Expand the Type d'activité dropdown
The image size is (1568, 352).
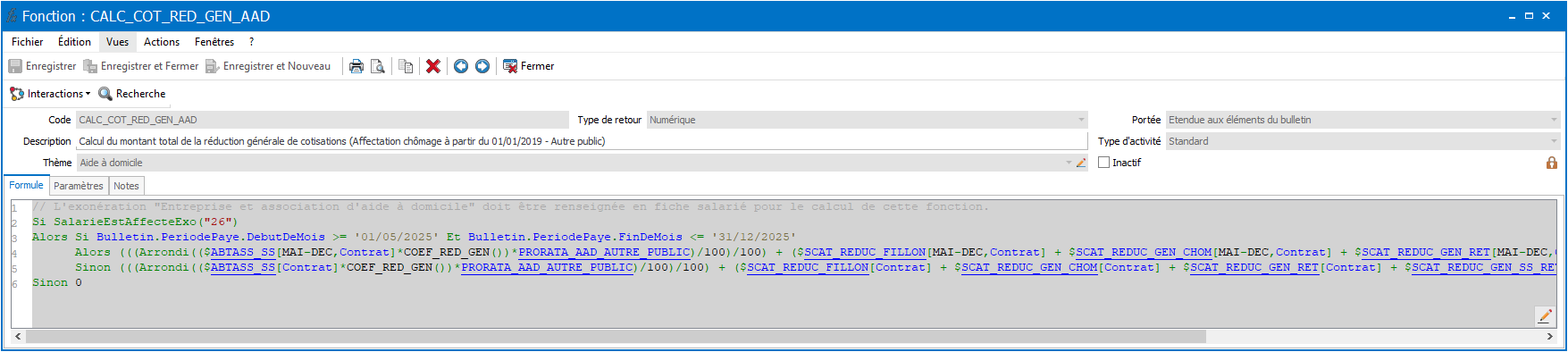point(1554,141)
